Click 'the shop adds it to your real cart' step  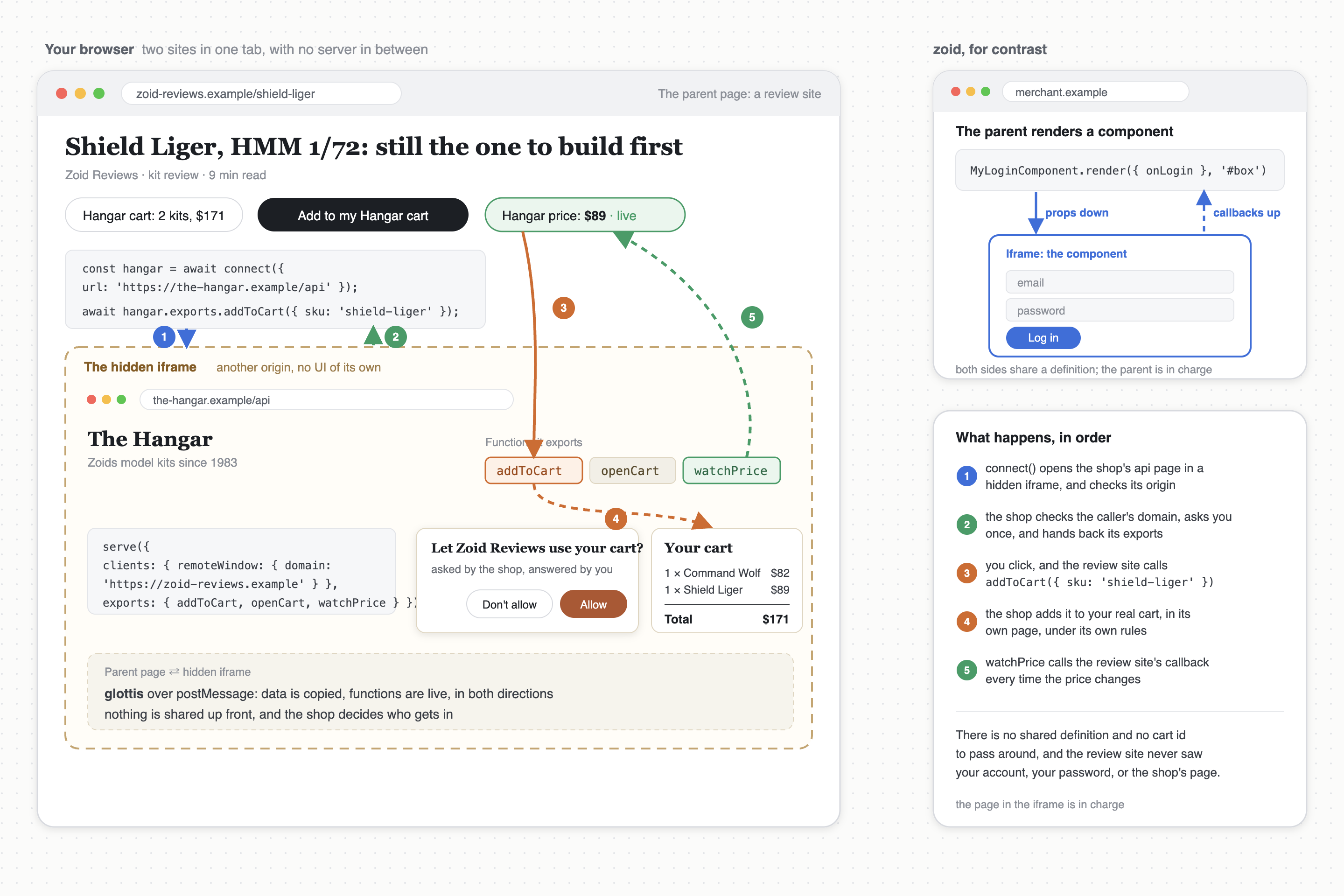1087,622
